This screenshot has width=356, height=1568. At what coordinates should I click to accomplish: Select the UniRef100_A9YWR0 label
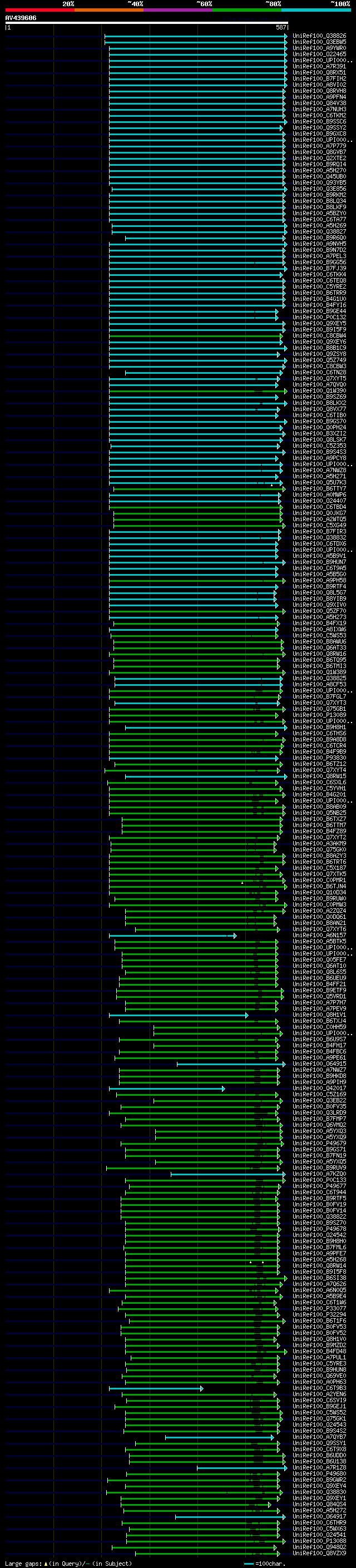point(319,48)
